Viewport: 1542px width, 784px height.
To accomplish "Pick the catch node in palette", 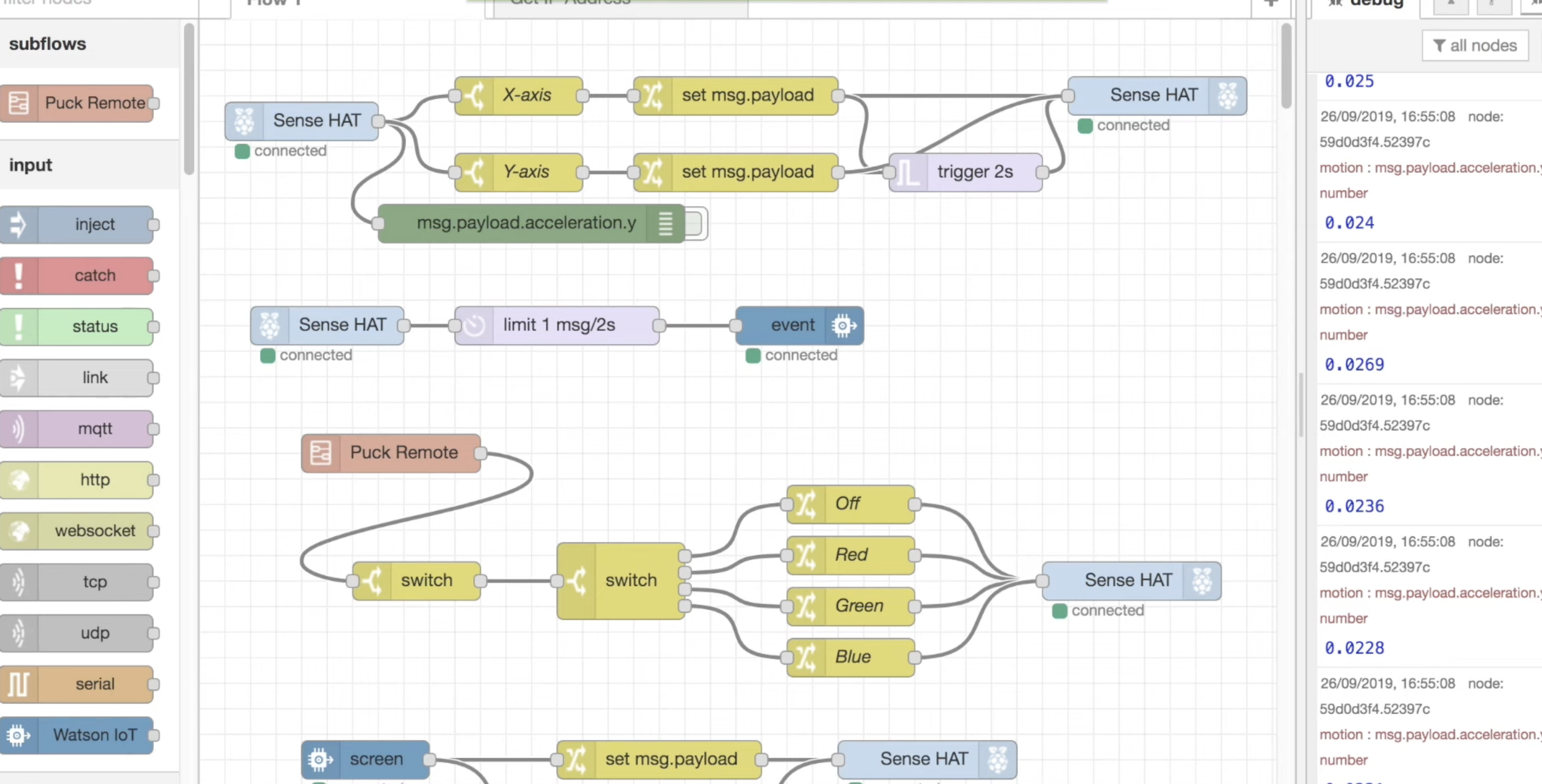I will [x=76, y=275].
